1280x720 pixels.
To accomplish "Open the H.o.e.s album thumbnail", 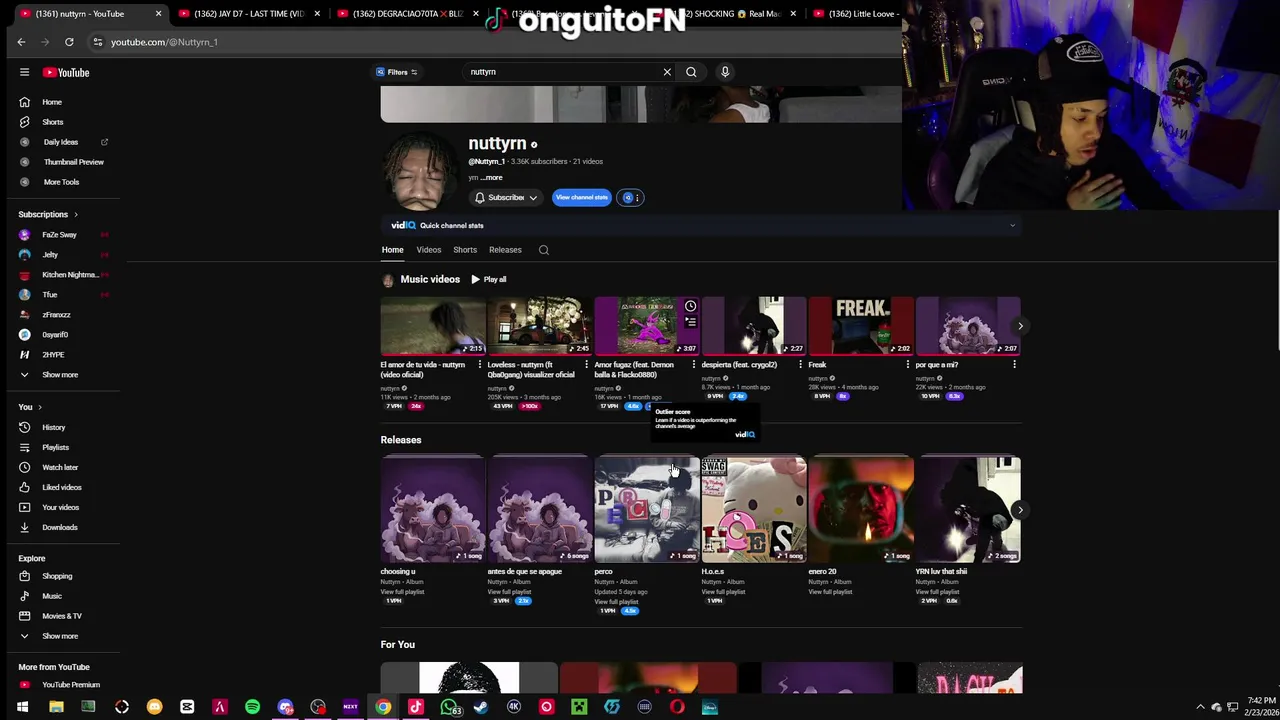I will point(754,509).
